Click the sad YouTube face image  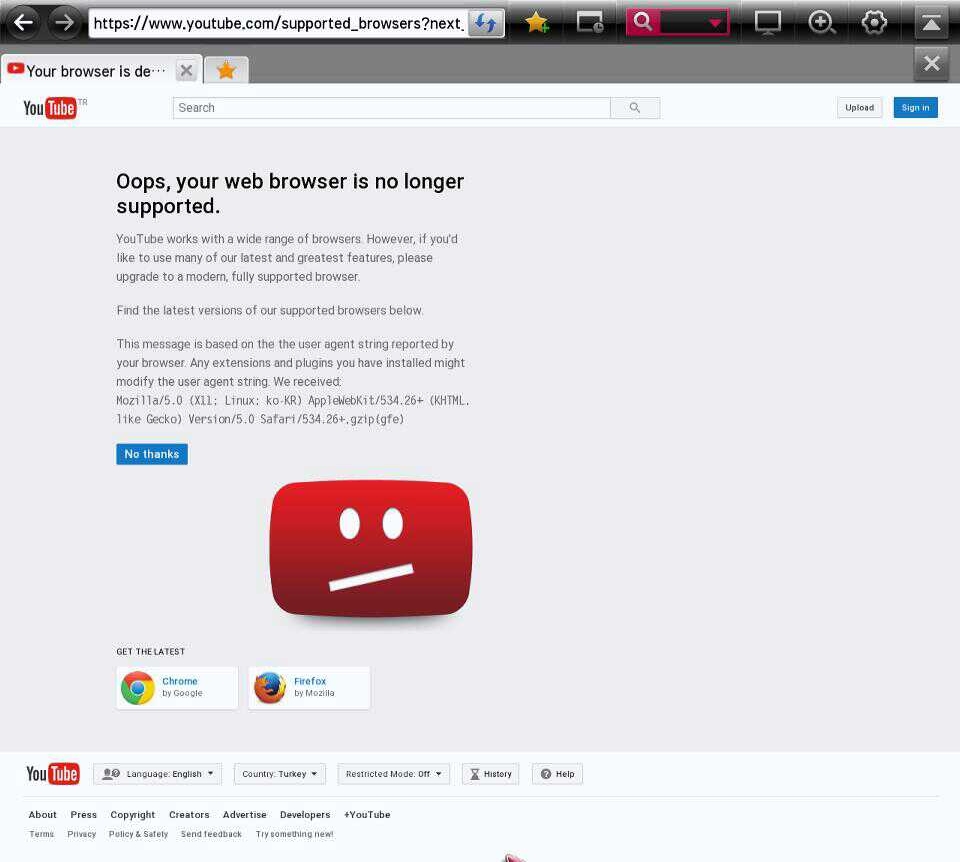[370, 549]
